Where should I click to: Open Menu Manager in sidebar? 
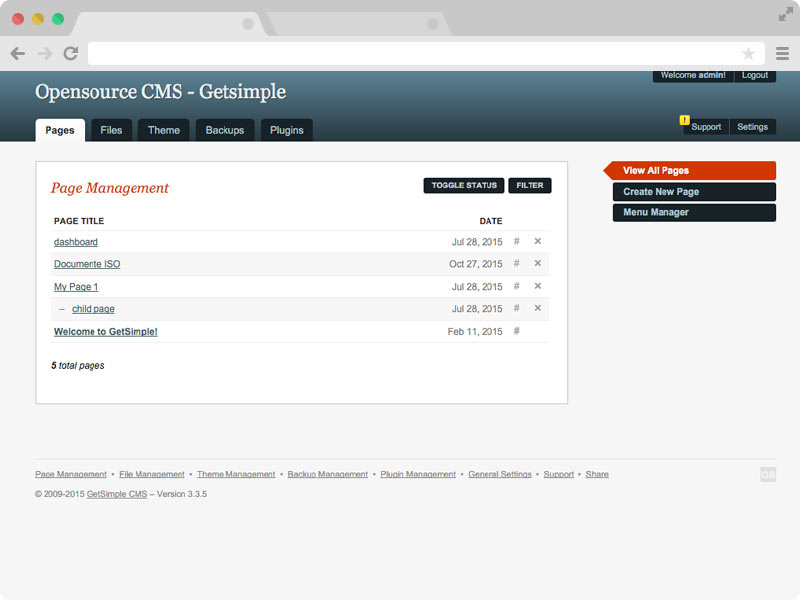click(694, 213)
